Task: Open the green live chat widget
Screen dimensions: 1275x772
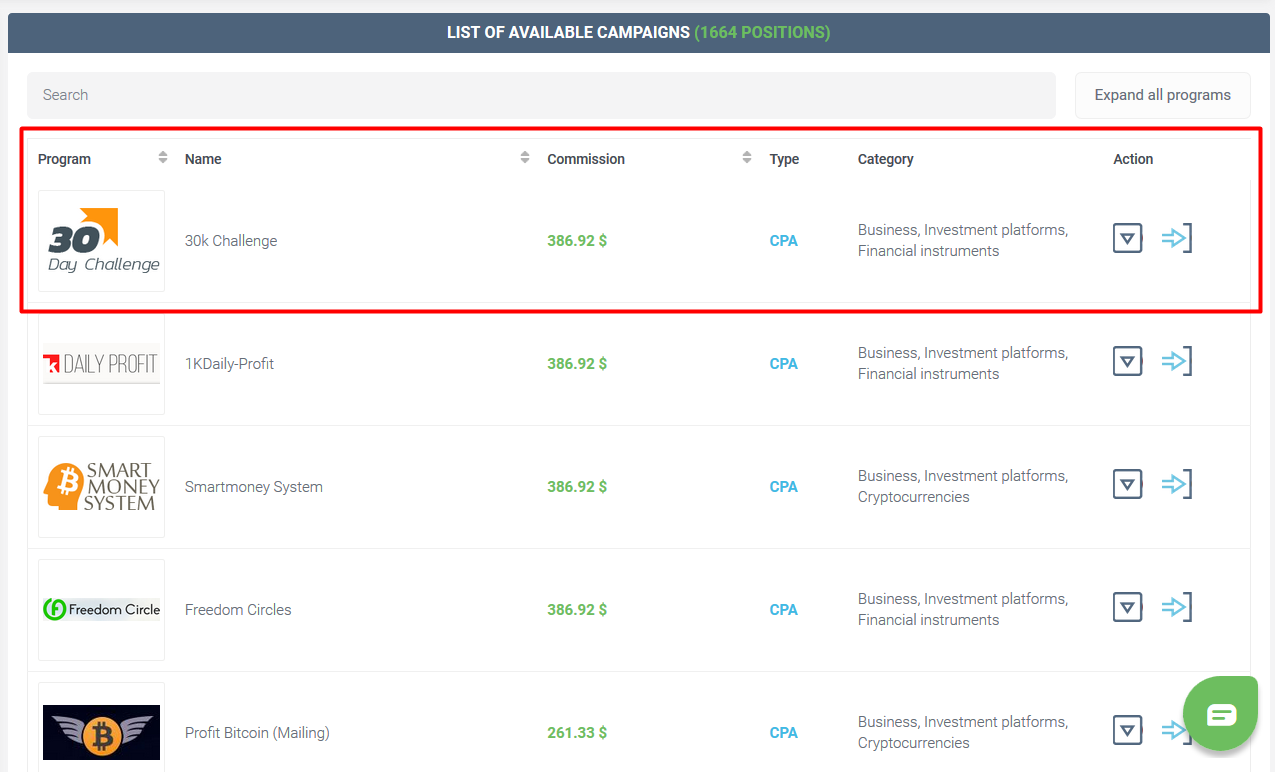Action: 1220,713
